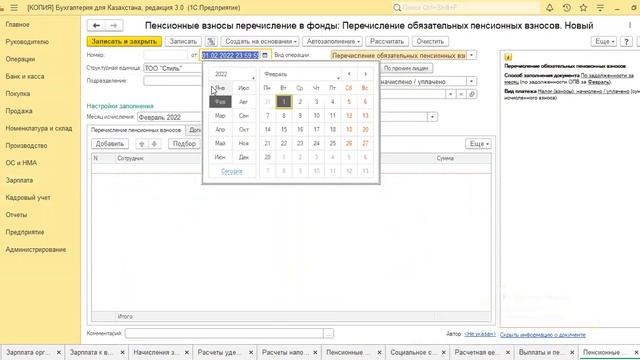
Task: Move row up arrow button
Action: tap(142, 144)
